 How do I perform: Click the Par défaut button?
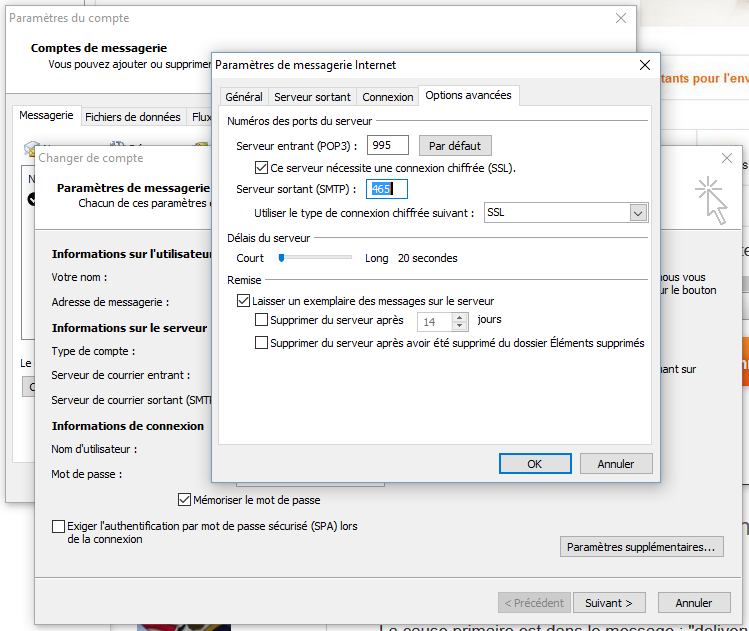(455, 146)
